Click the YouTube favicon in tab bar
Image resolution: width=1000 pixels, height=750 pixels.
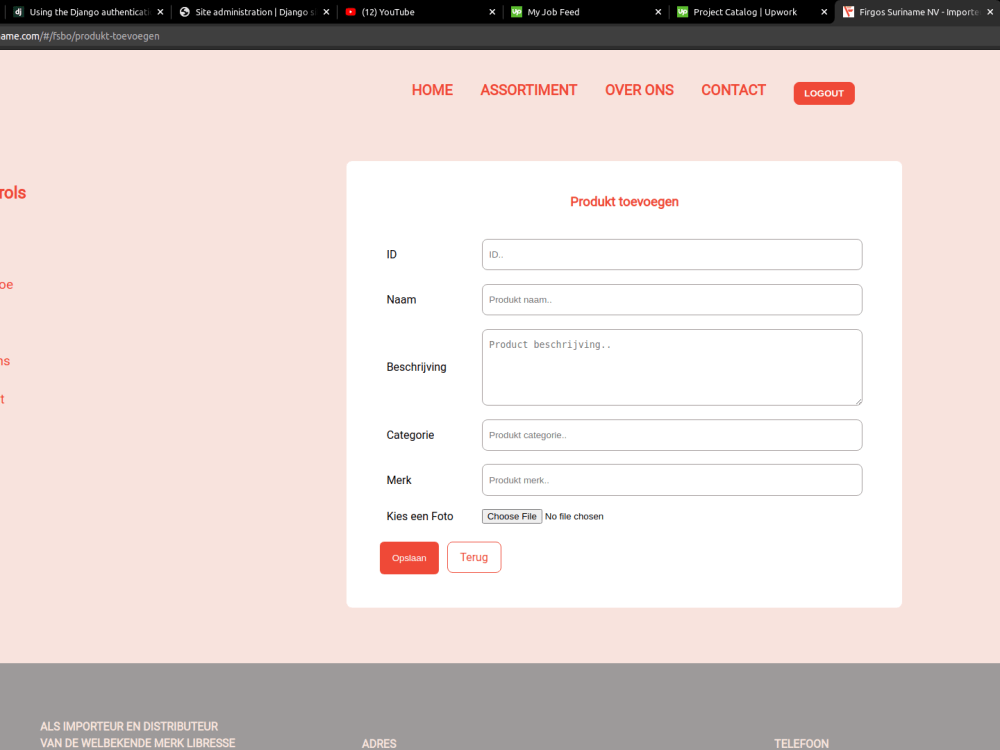click(350, 12)
